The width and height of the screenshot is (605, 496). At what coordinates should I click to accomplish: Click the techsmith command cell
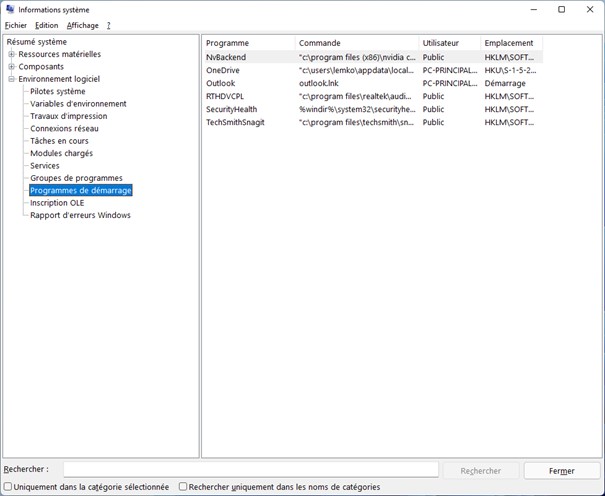click(x=356, y=122)
